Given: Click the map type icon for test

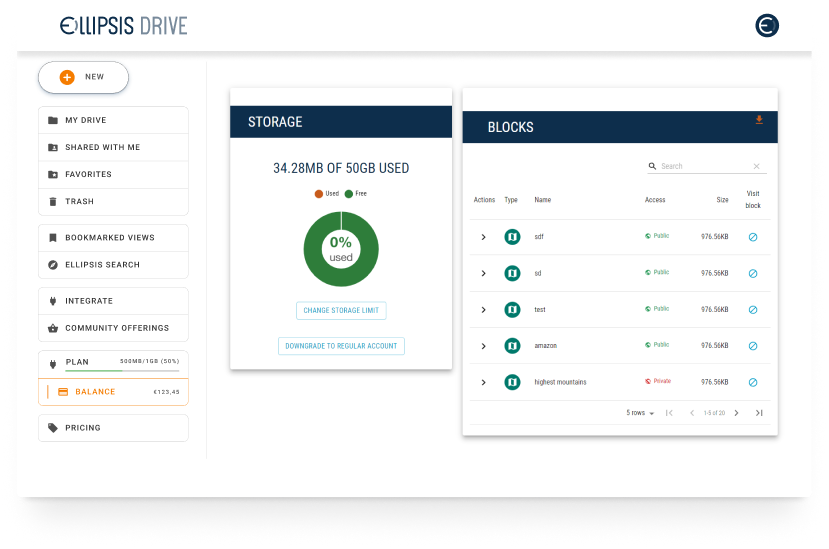Looking at the screenshot, I should click(x=512, y=309).
